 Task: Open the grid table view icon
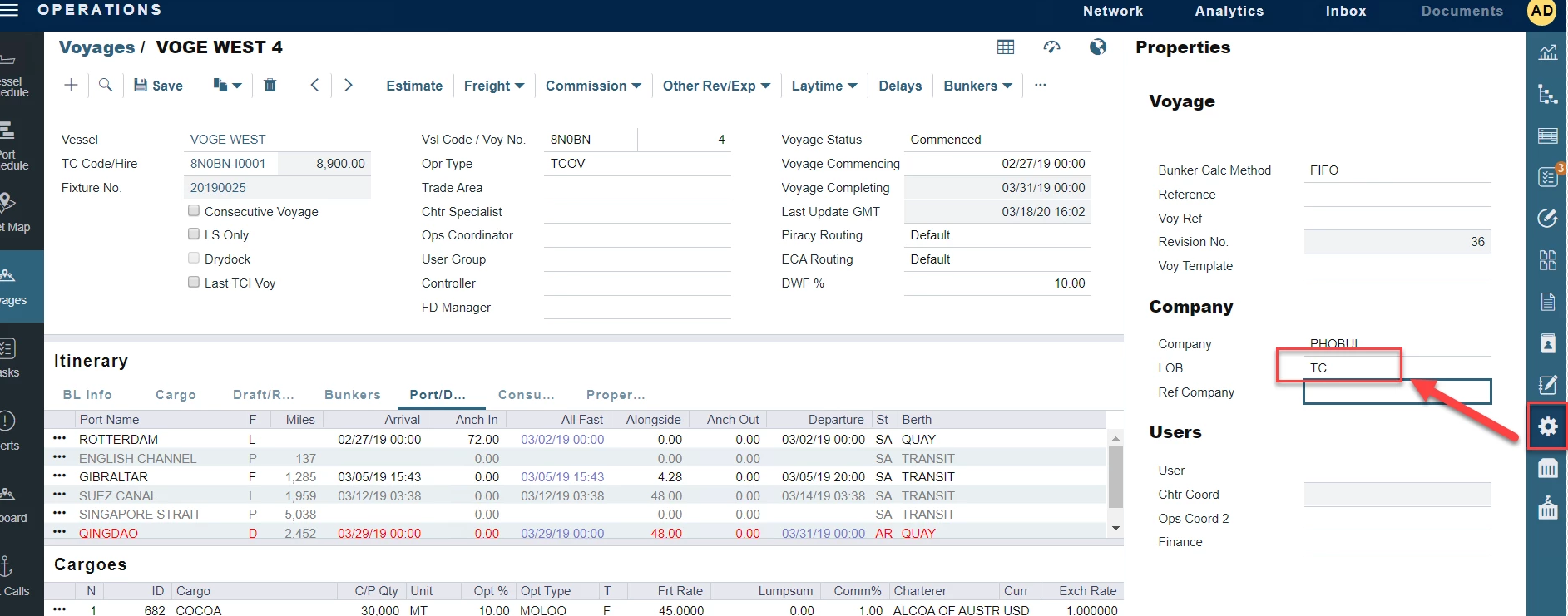tap(1006, 47)
